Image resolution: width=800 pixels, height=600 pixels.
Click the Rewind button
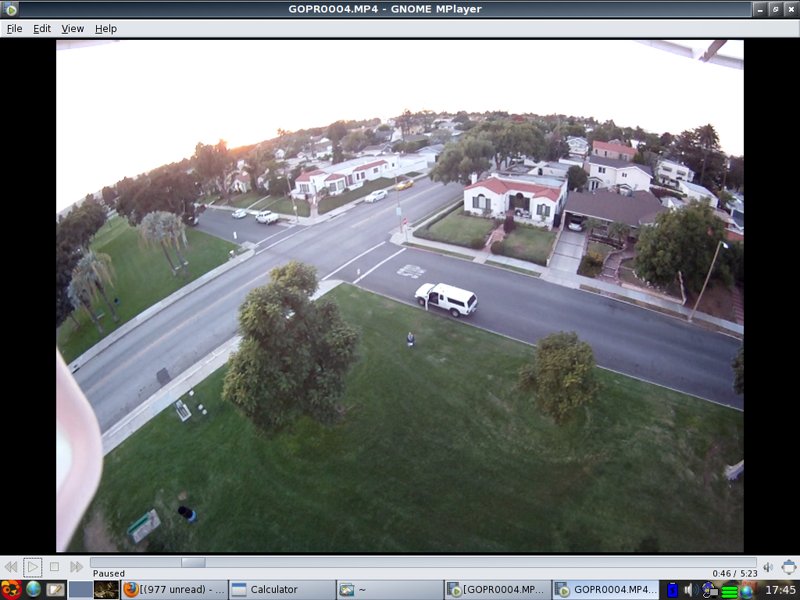[x=11, y=567]
